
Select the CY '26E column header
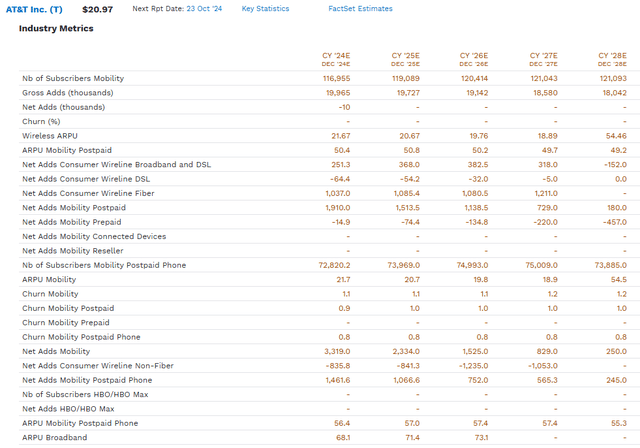tap(474, 57)
